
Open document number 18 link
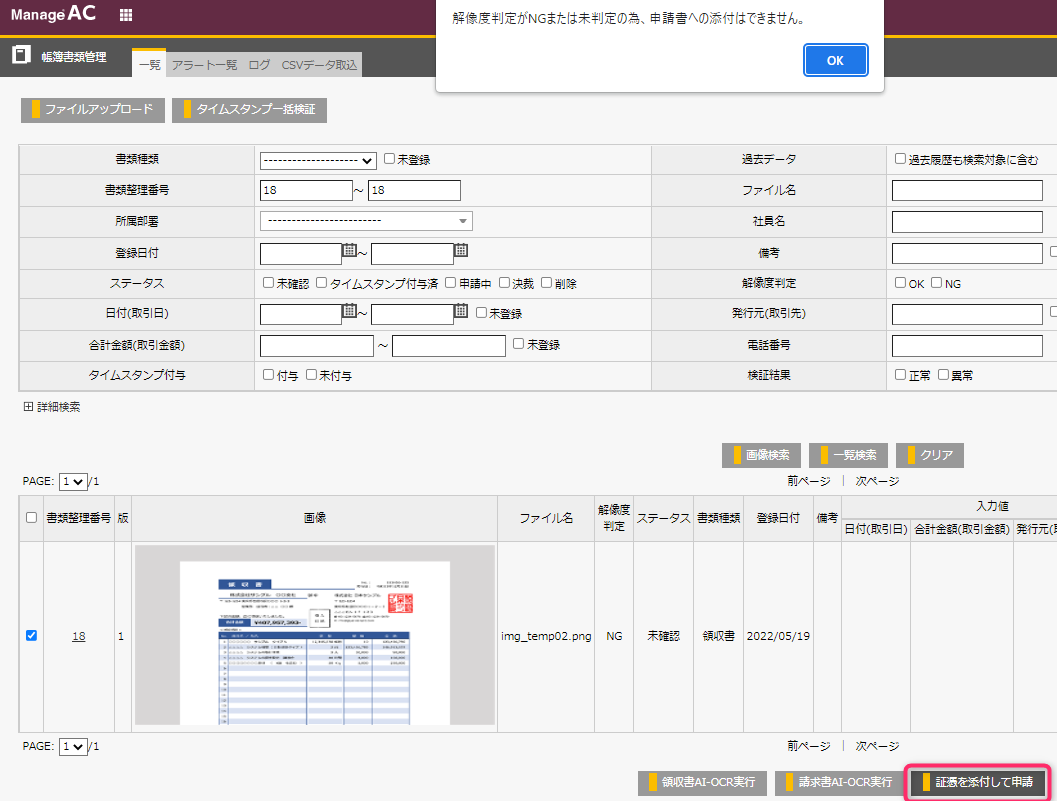pyautogui.click(x=78, y=636)
